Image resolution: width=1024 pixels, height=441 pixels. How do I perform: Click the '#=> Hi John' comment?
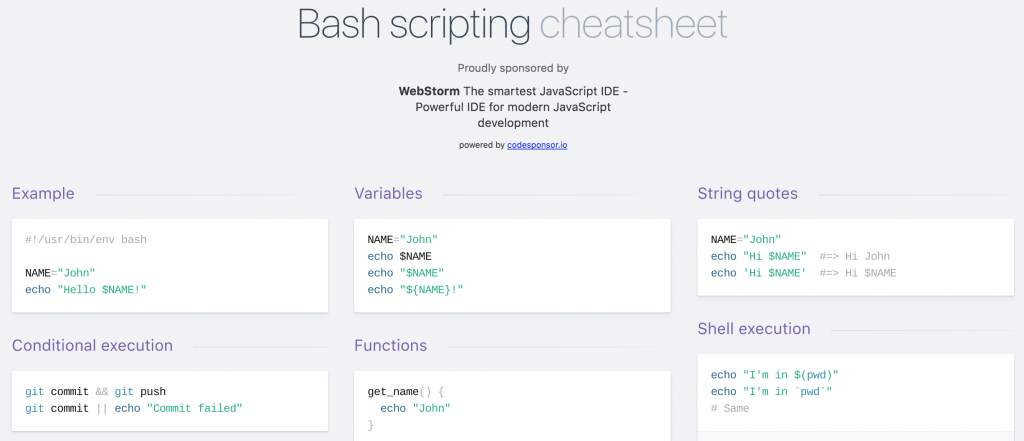[x=855, y=256]
